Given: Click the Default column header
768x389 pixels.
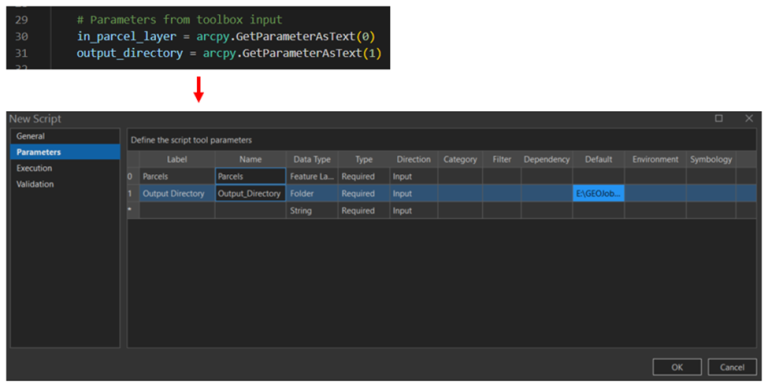Looking at the screenshot, I should coord(599,159).
